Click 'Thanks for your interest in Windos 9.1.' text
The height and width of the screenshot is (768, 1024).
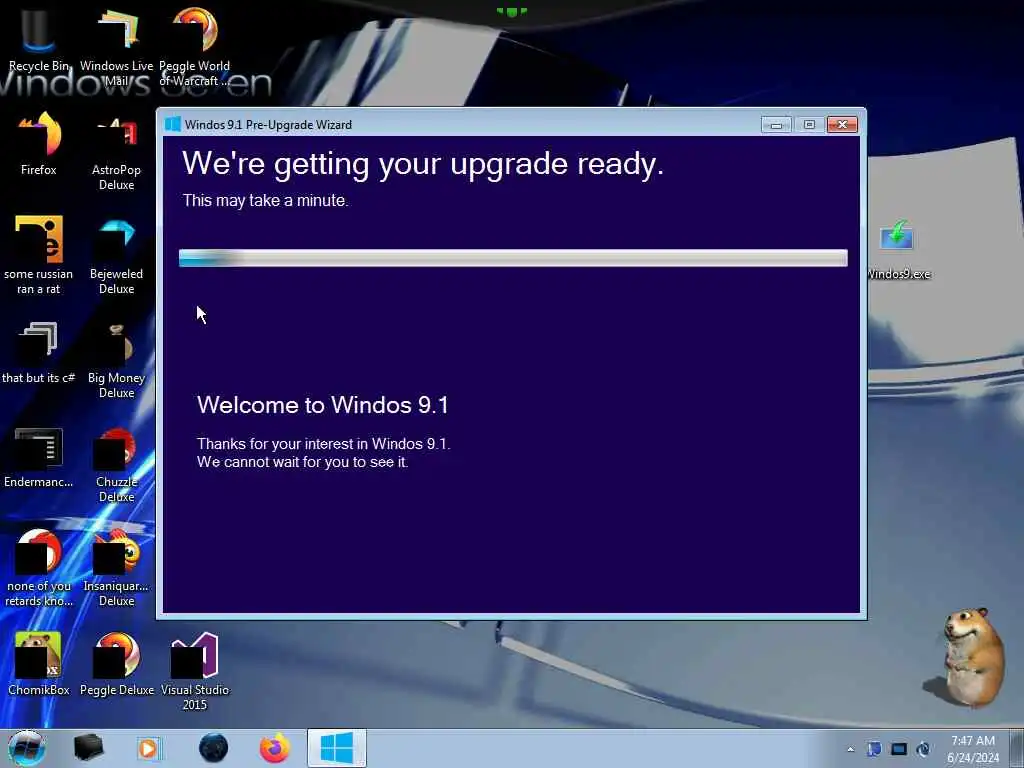[323, 444]
